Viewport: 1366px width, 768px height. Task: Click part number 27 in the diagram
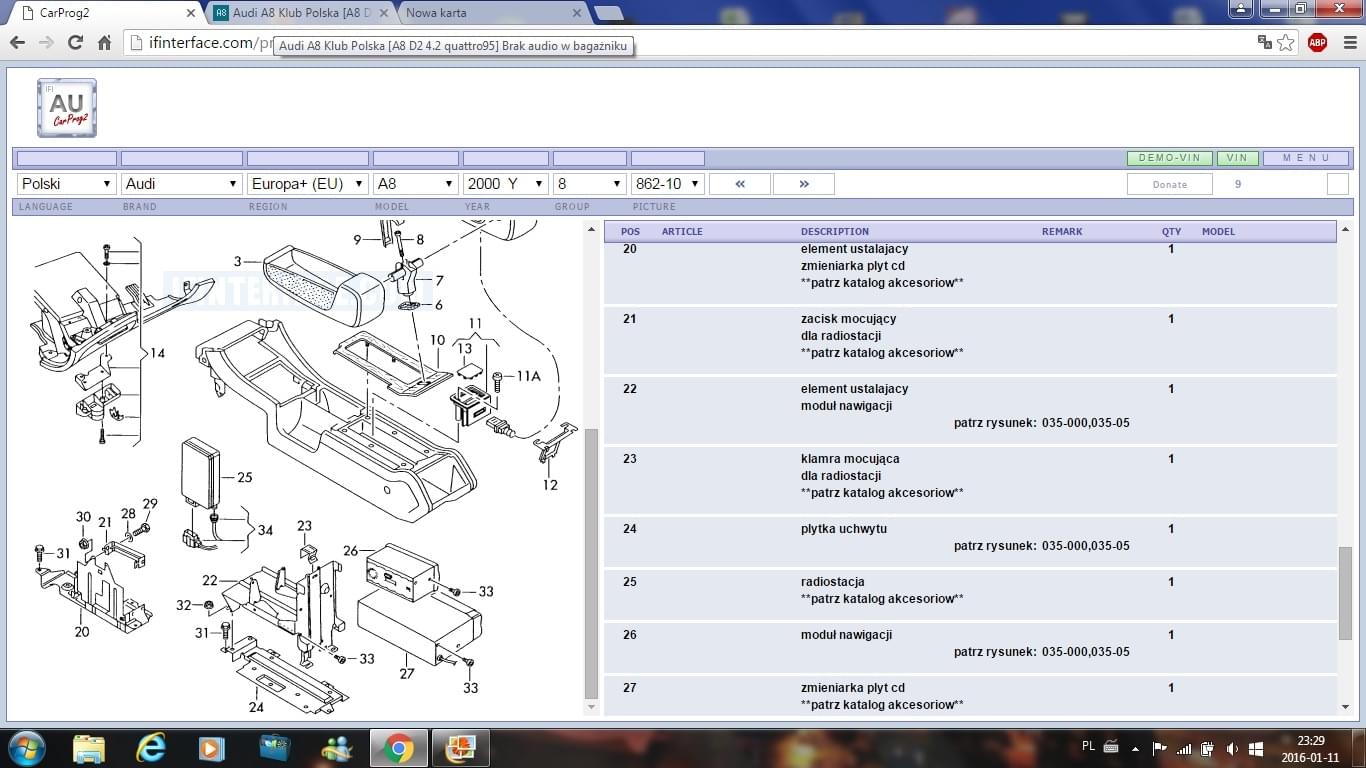(406, 673)
